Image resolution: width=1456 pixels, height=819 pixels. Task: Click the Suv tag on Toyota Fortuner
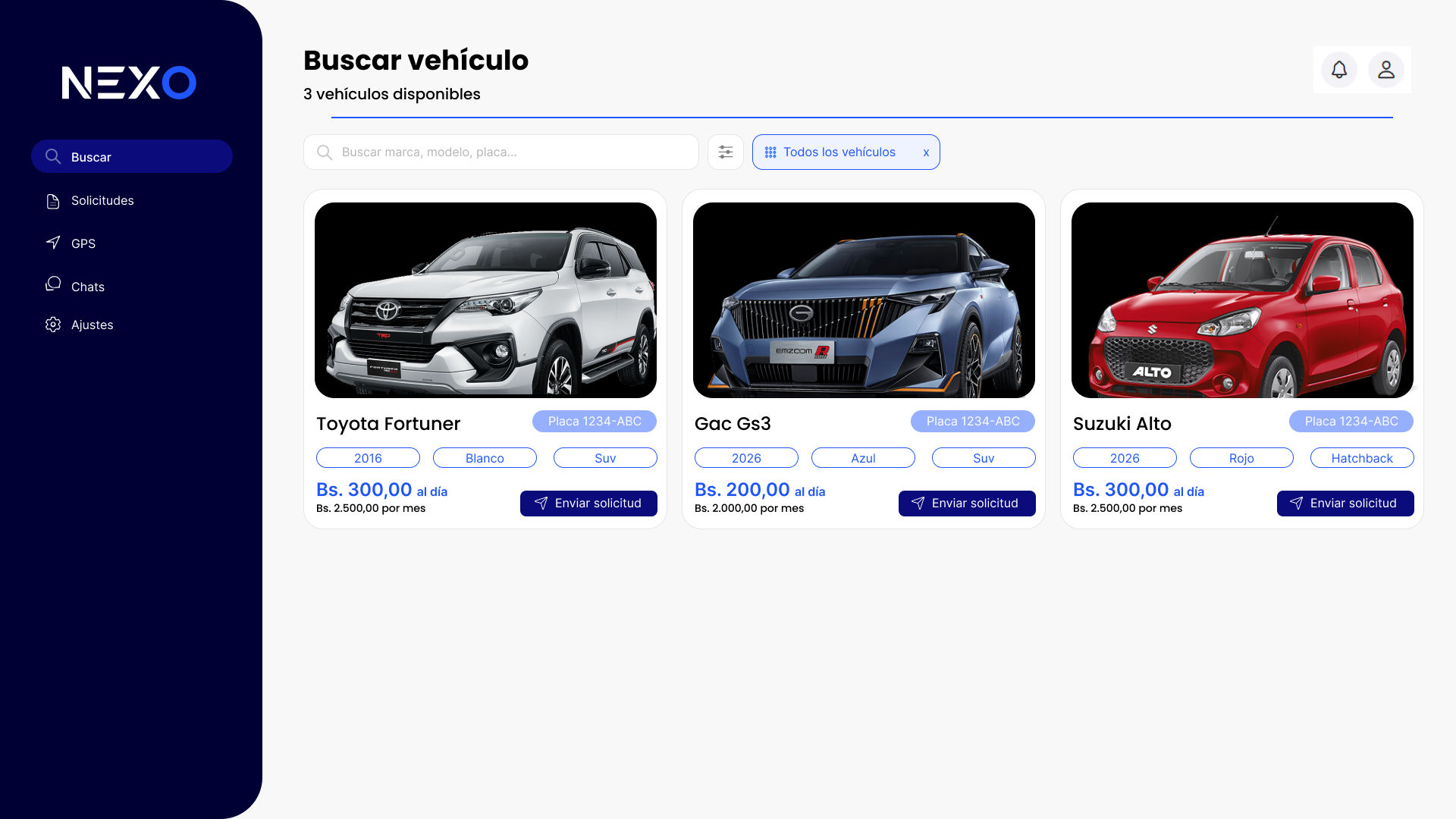[605, 458]
